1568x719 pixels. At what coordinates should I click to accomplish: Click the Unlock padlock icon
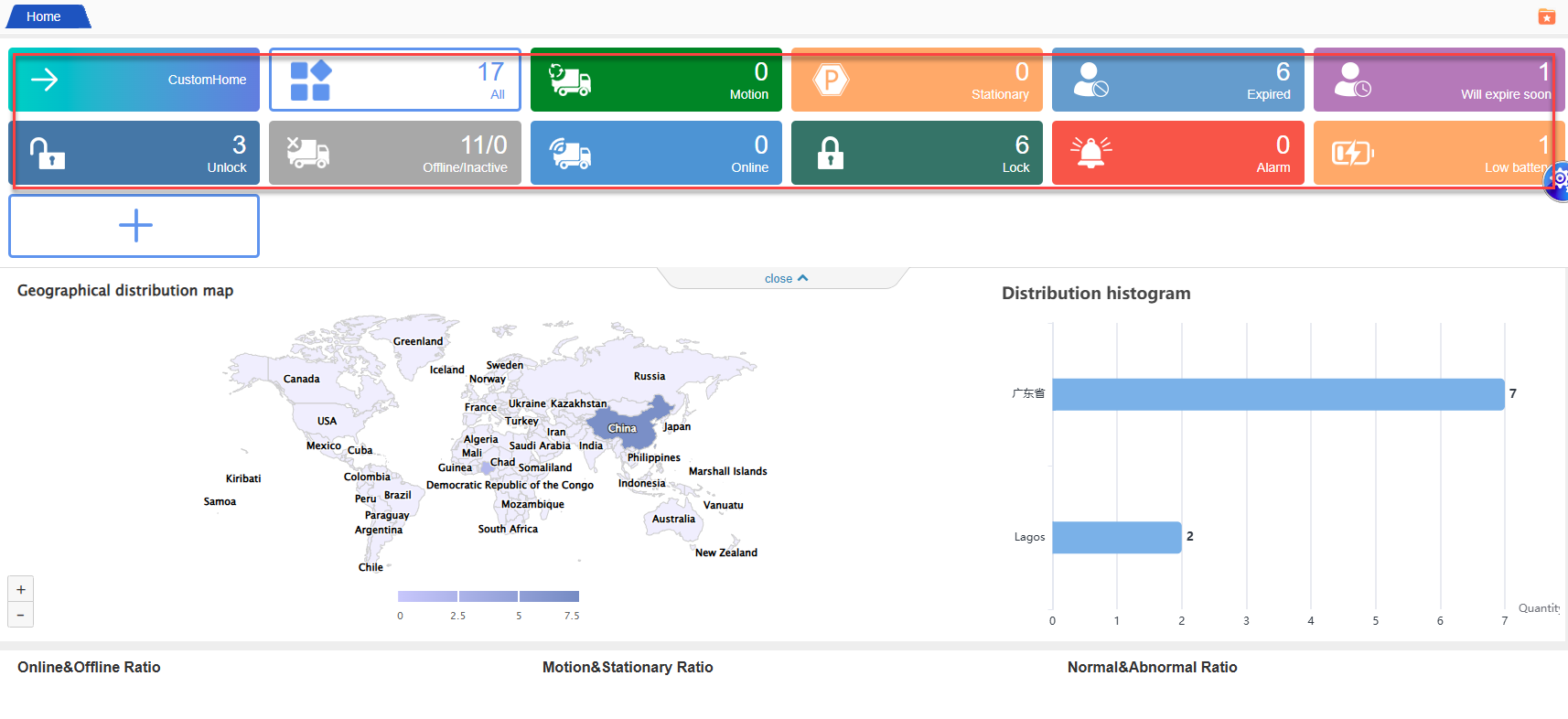coord(47,153)
